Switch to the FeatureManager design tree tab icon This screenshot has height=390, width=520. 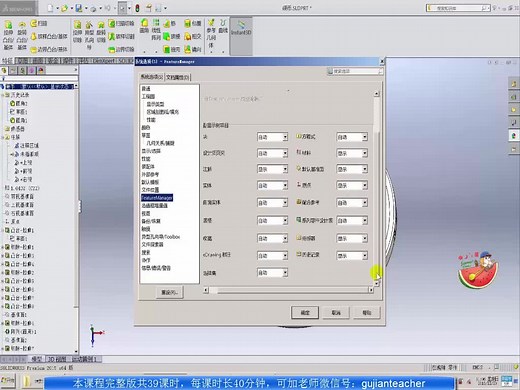coord(4,70)
